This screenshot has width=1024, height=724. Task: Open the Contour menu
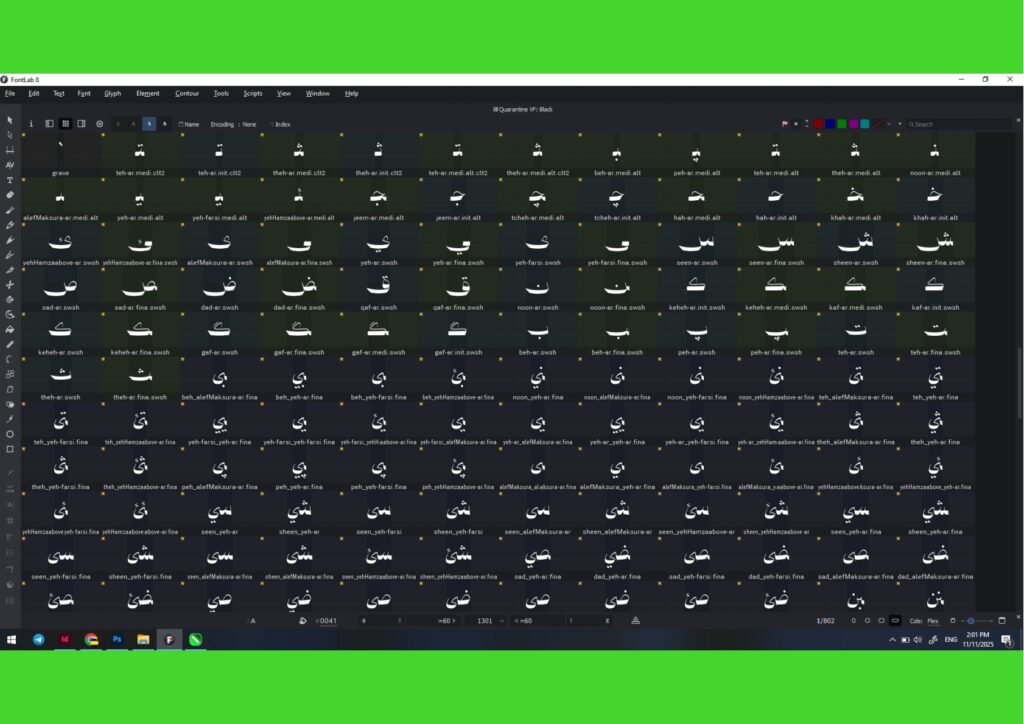(187, 93)
